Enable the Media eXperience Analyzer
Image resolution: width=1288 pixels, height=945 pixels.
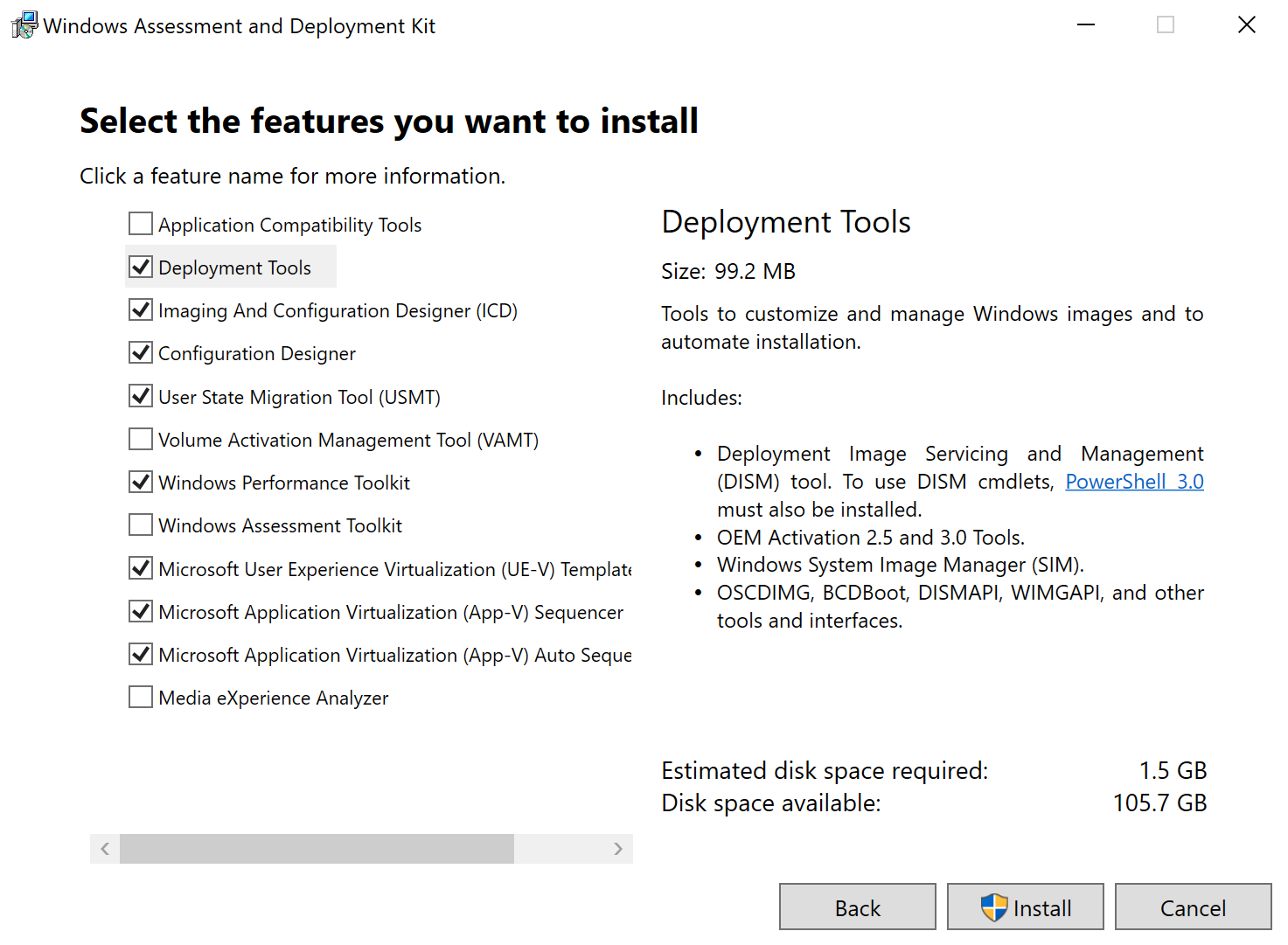click(140, 697)
